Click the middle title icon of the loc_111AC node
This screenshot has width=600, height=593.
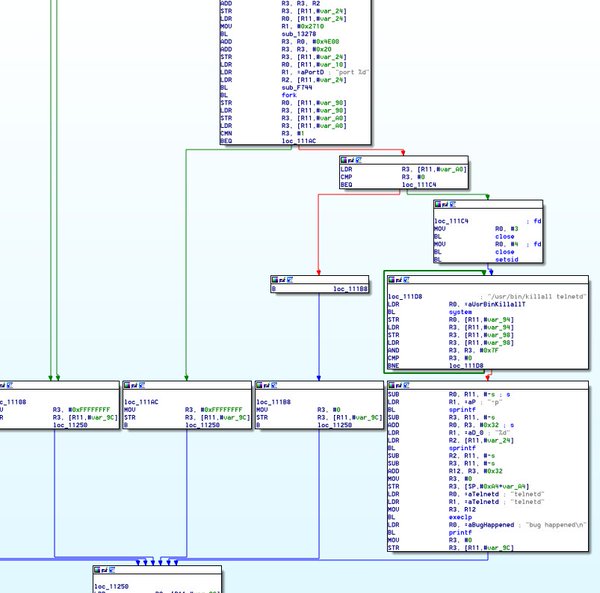[x=134, y=385]
